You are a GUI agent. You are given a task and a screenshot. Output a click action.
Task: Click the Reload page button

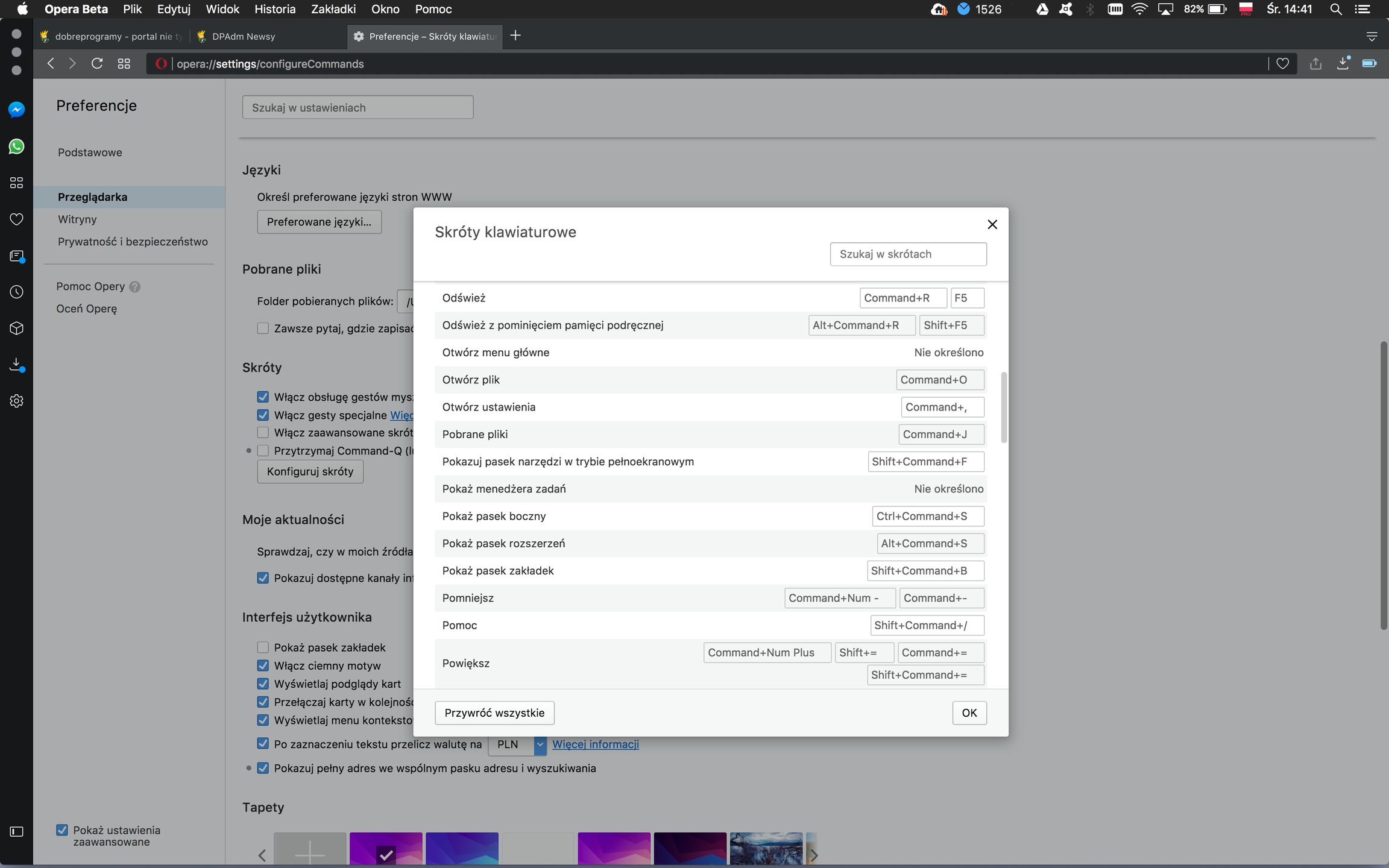coord(97,64)
